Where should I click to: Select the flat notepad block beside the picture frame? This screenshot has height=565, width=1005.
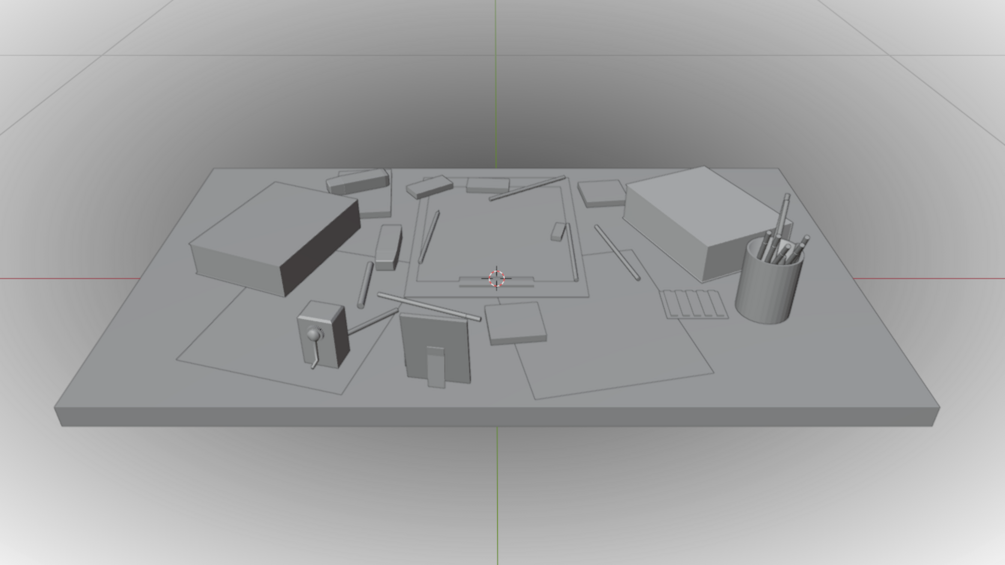pos(515,323)
